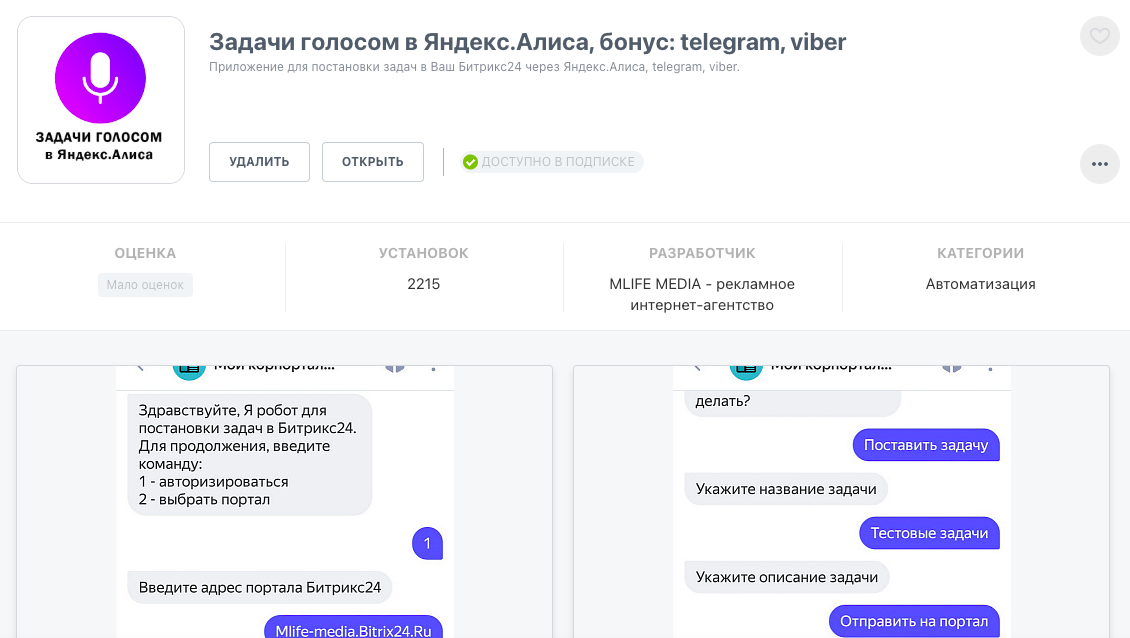The image size is (1130, 638).
Task: Click the КАТЕГОРИИ column heading
Action: click(980, 253)
